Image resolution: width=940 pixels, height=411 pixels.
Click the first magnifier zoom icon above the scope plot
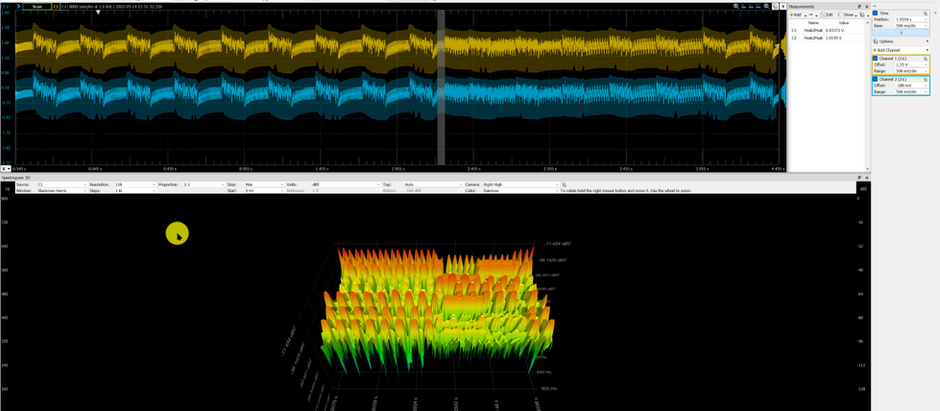pyautogui.click(x=736, y=6)
